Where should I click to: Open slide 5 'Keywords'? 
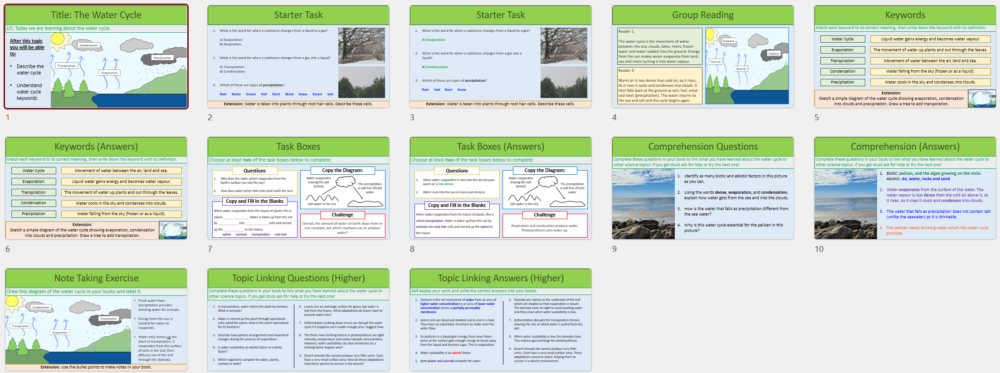pos(906,57)
